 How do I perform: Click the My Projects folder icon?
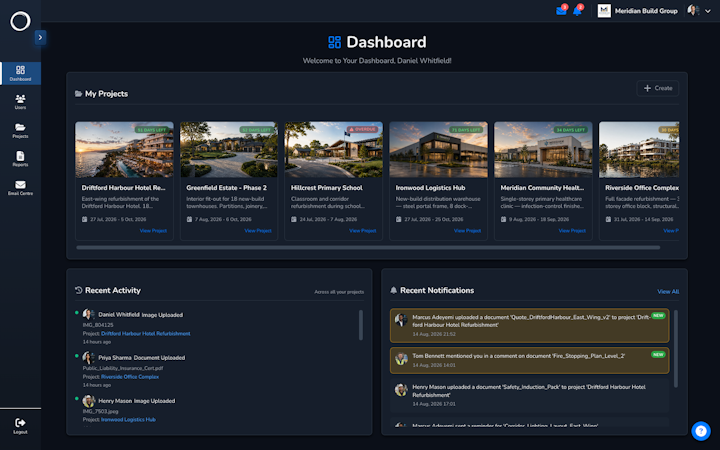(x=79, y=94)
